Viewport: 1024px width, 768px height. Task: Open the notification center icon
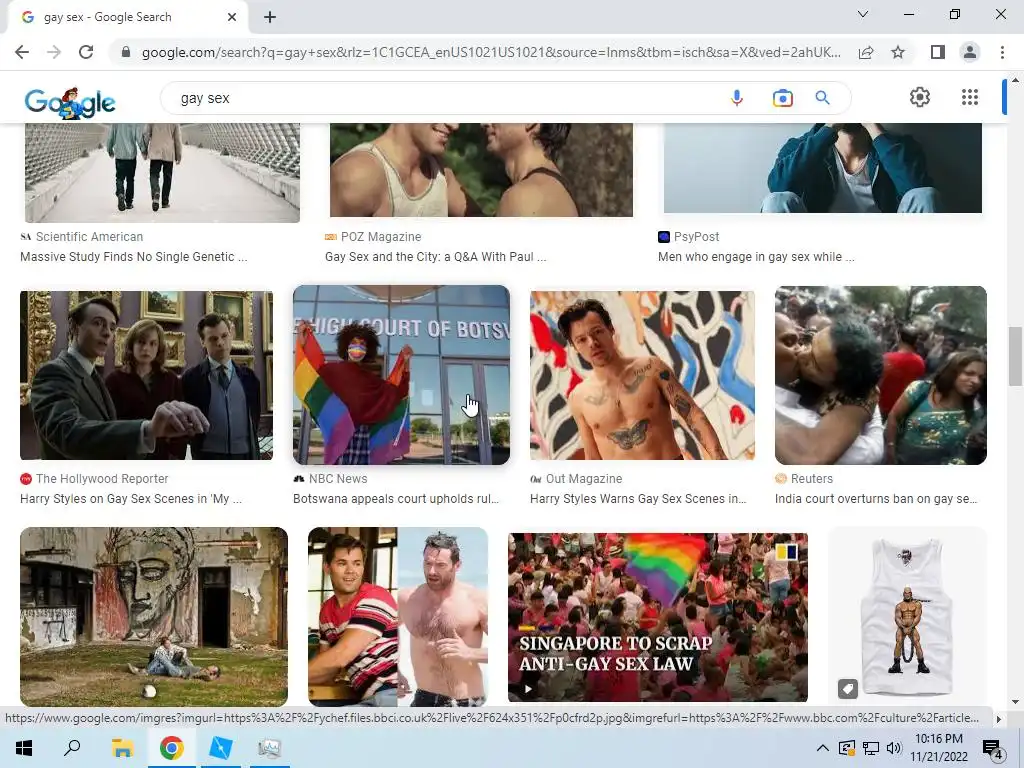coord(993,749)
